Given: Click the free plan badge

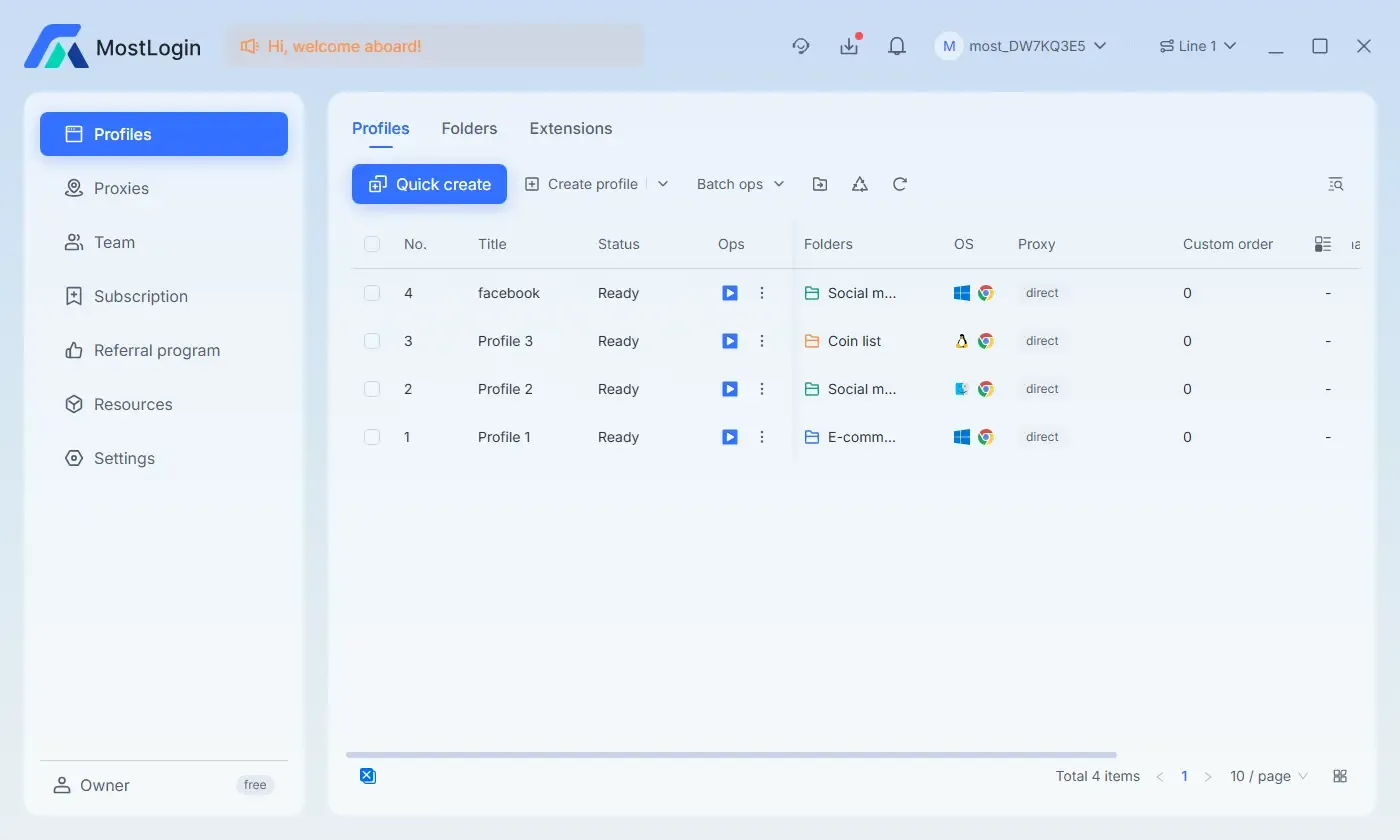Looking at the screenshot, I should pos(255,785).
